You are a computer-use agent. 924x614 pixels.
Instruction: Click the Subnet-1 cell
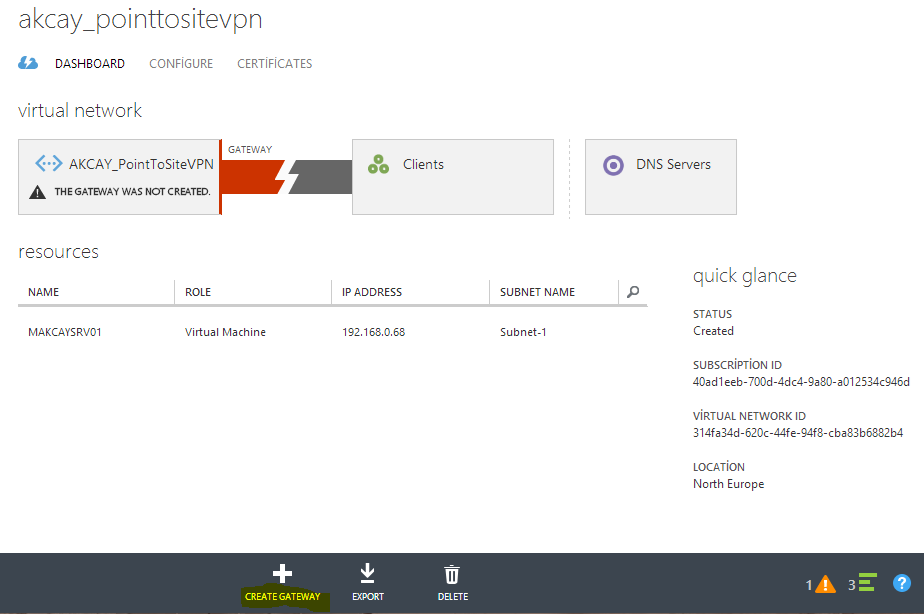coord(523,332)
